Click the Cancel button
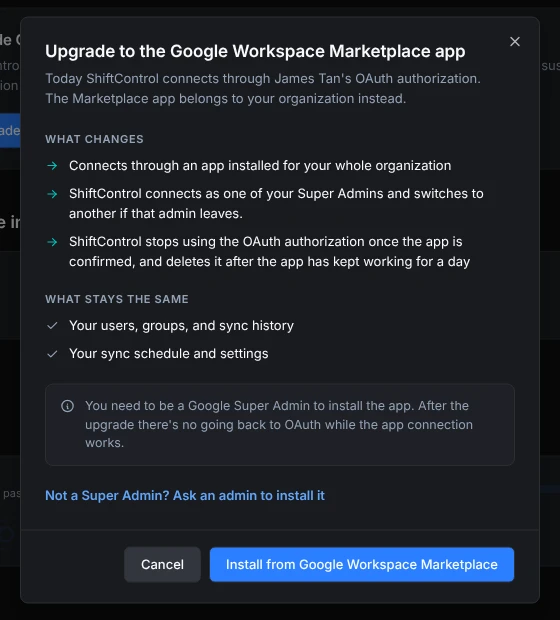This screenshot has height=620, width=560. [162, 564]
